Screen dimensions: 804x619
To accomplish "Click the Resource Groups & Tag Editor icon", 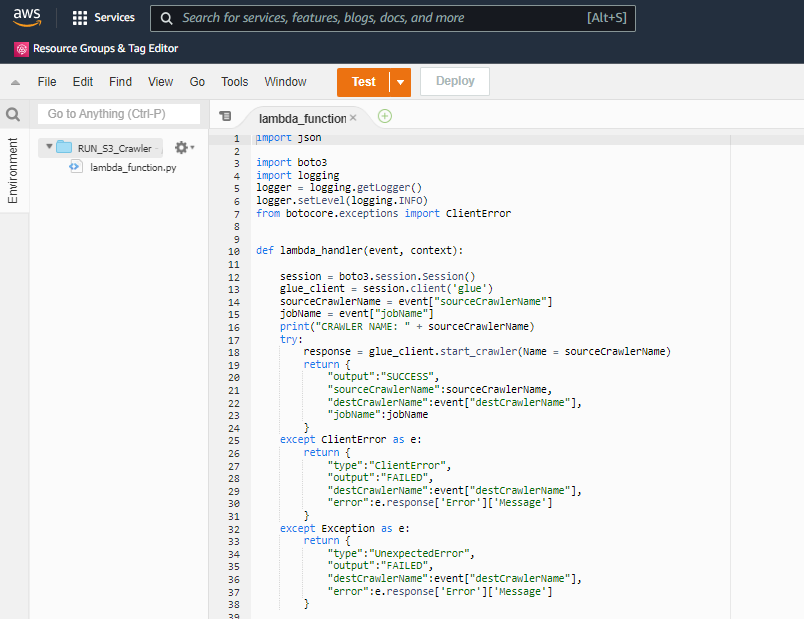I will (21, 48).
